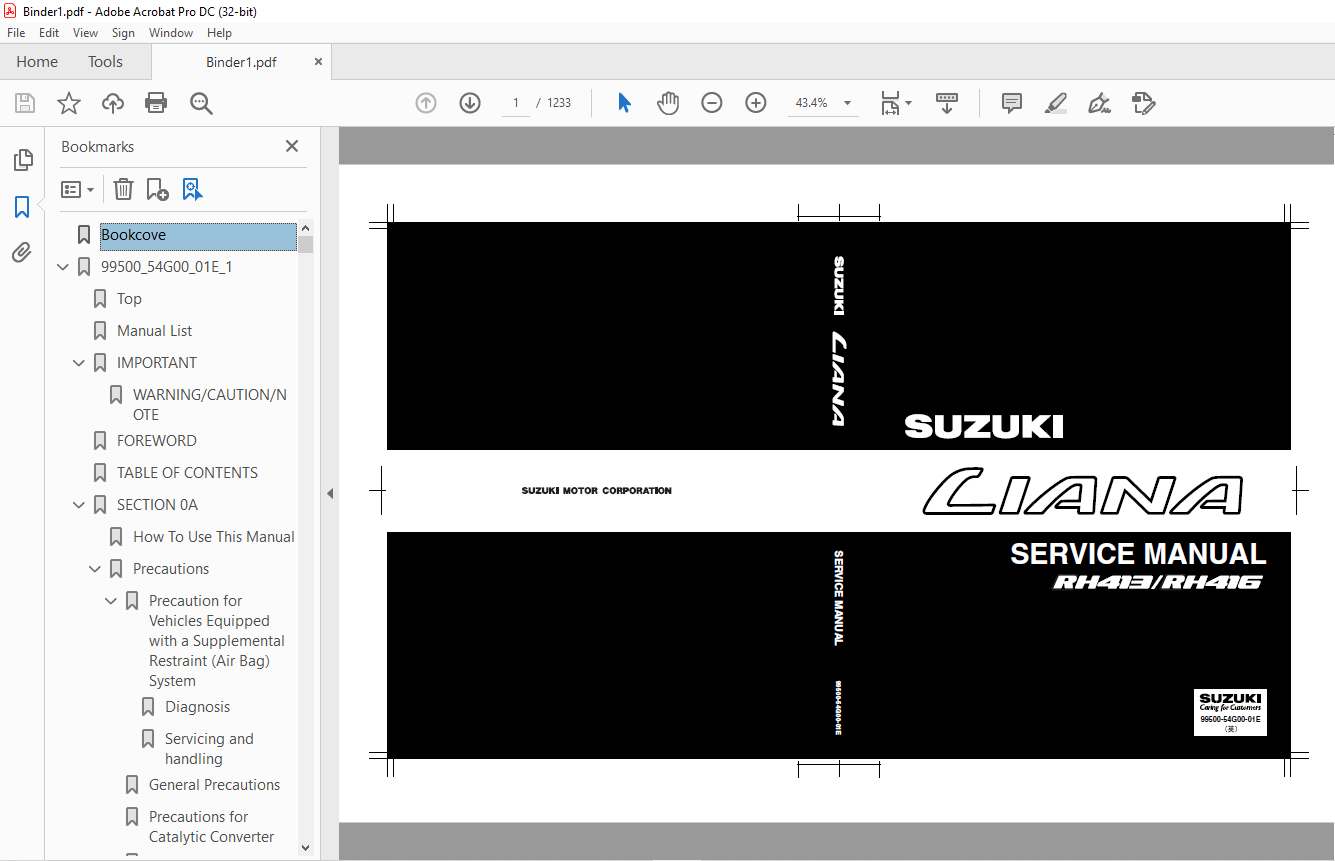Open fit page options icon
This screenshot has height=861, width=1335.
(896, 103)
